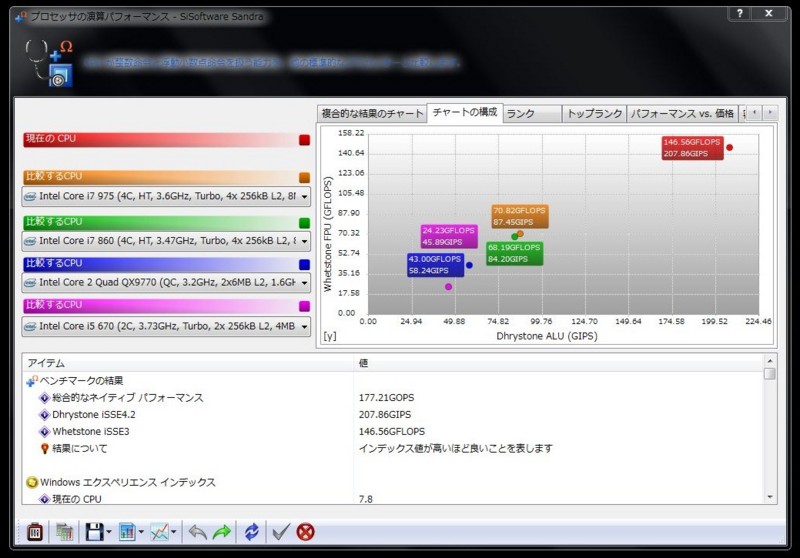800x558 pixels.
Task: Open the Intel Core i7 975 dropdown
Action: click(166, 196)
